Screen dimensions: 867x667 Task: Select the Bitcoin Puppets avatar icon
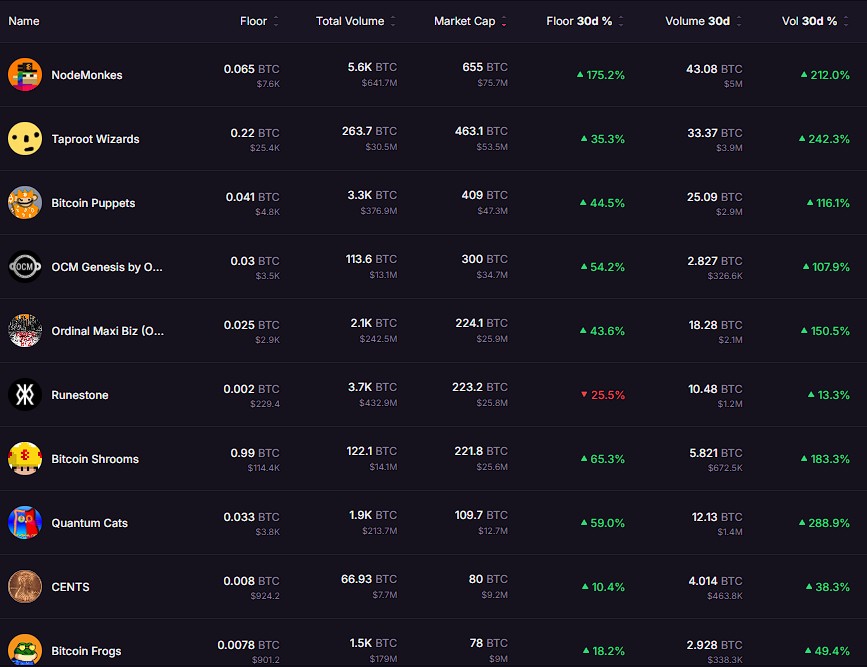pyautogui.click(x=25, y=202)
